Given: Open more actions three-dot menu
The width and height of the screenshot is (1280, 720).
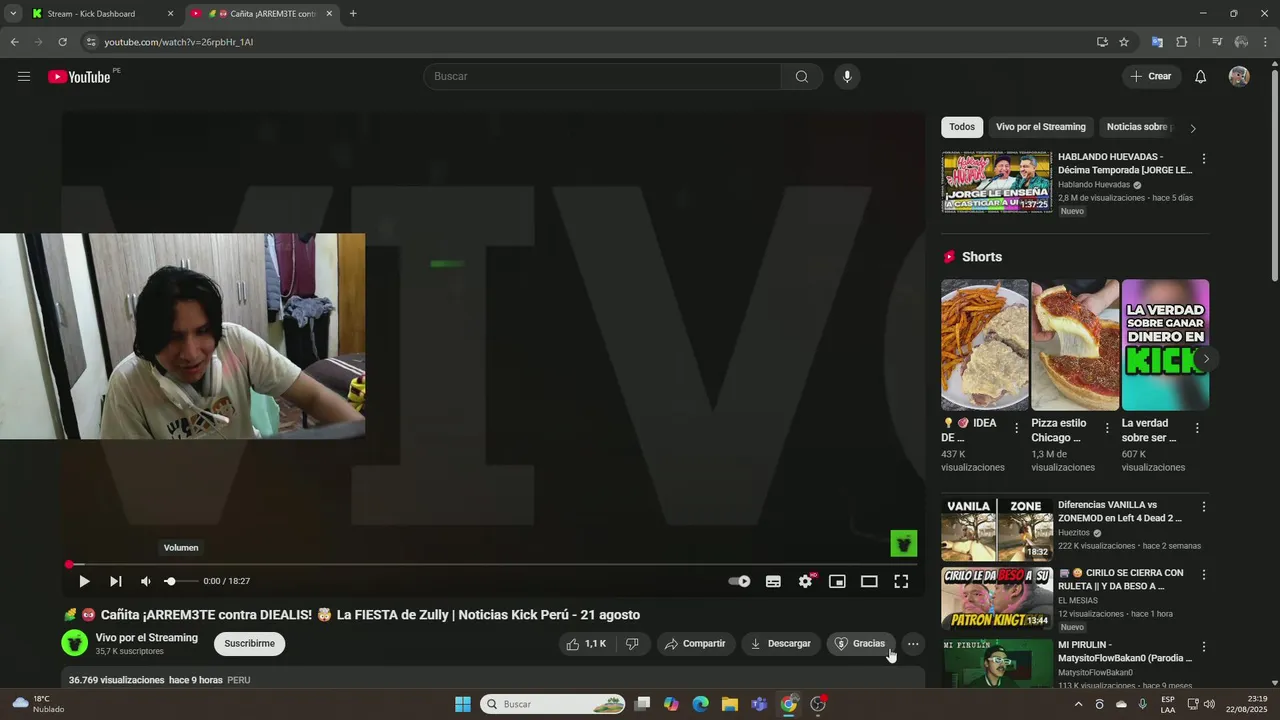Looking at the screenshot, I should [913, 644].
